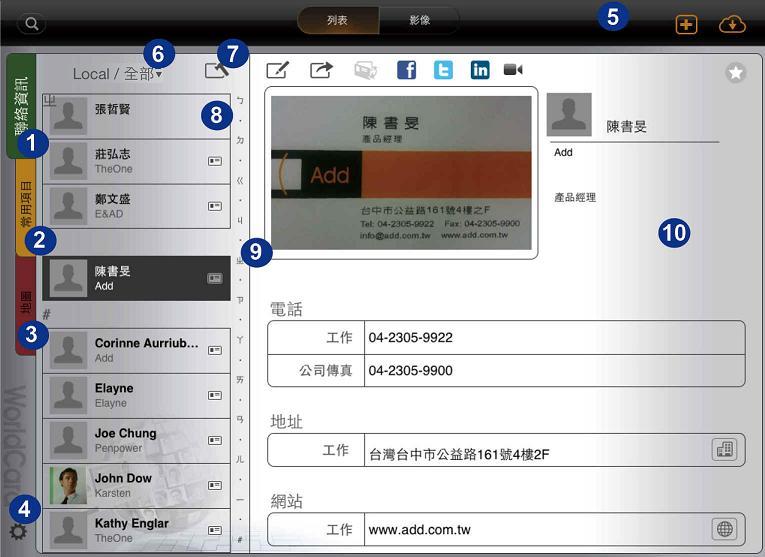765x557 pixels.
Task: Click the share/export arrow icon in detail toolbar
Action: coord(321,70)
